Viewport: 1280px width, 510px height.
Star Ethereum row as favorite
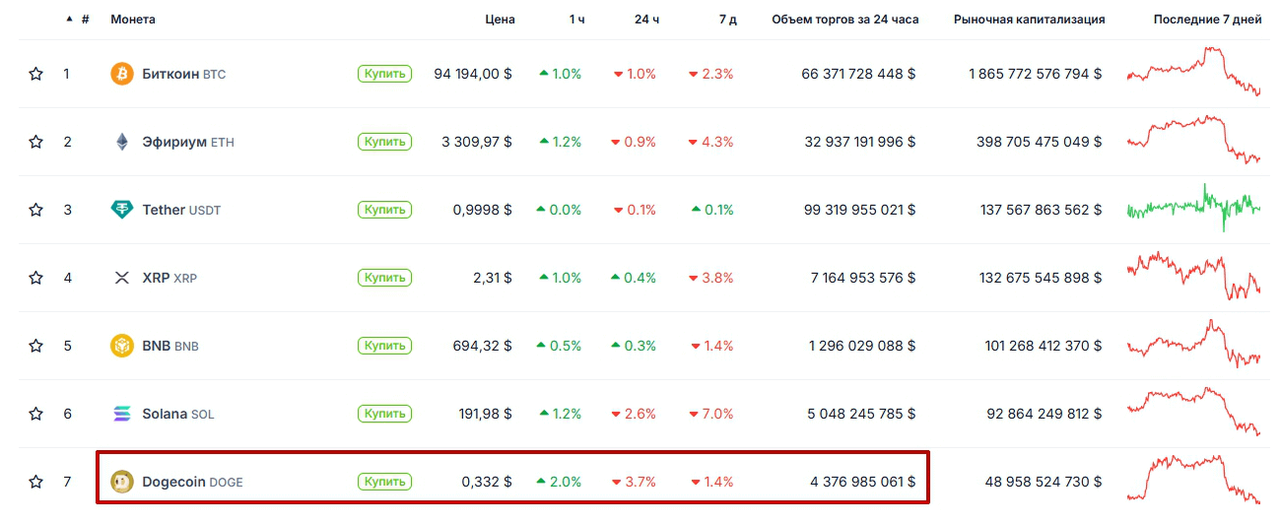36,142
